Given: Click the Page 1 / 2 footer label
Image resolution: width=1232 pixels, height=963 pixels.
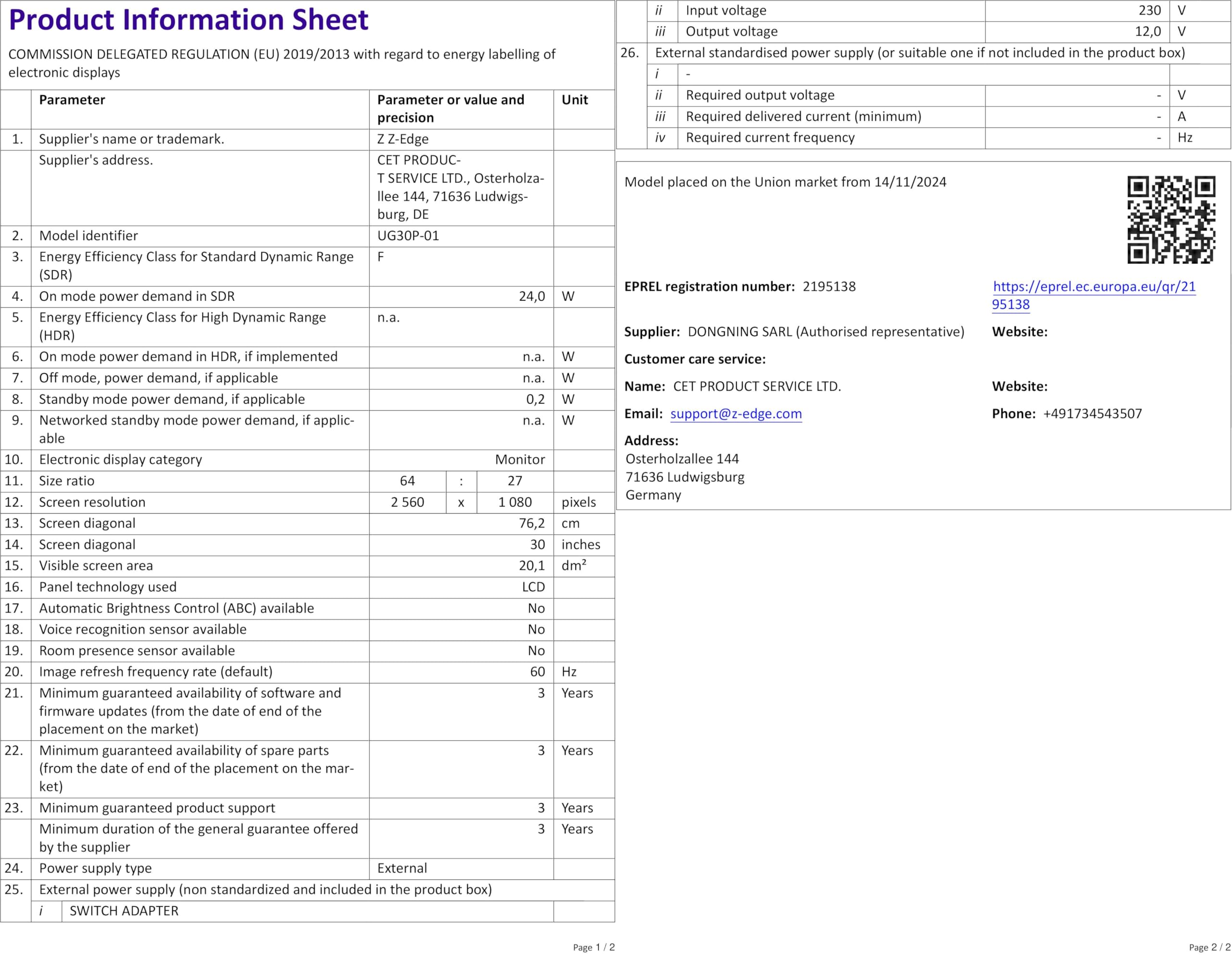Looking at the screenshot, I should coord(593,947).
